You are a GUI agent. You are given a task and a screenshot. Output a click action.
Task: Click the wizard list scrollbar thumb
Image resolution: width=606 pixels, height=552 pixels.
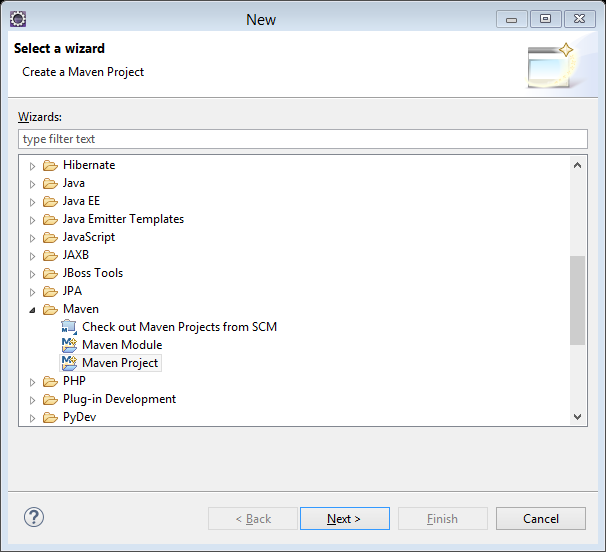577,300
